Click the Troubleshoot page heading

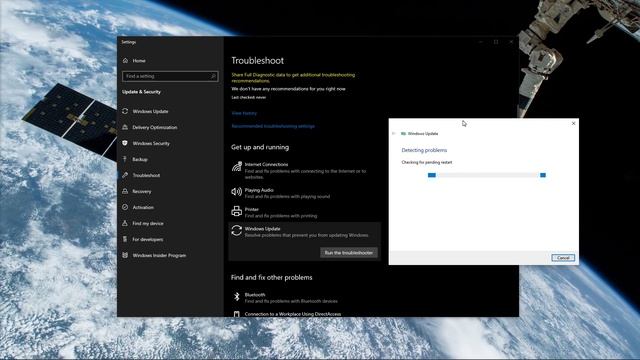click(258, 60)
